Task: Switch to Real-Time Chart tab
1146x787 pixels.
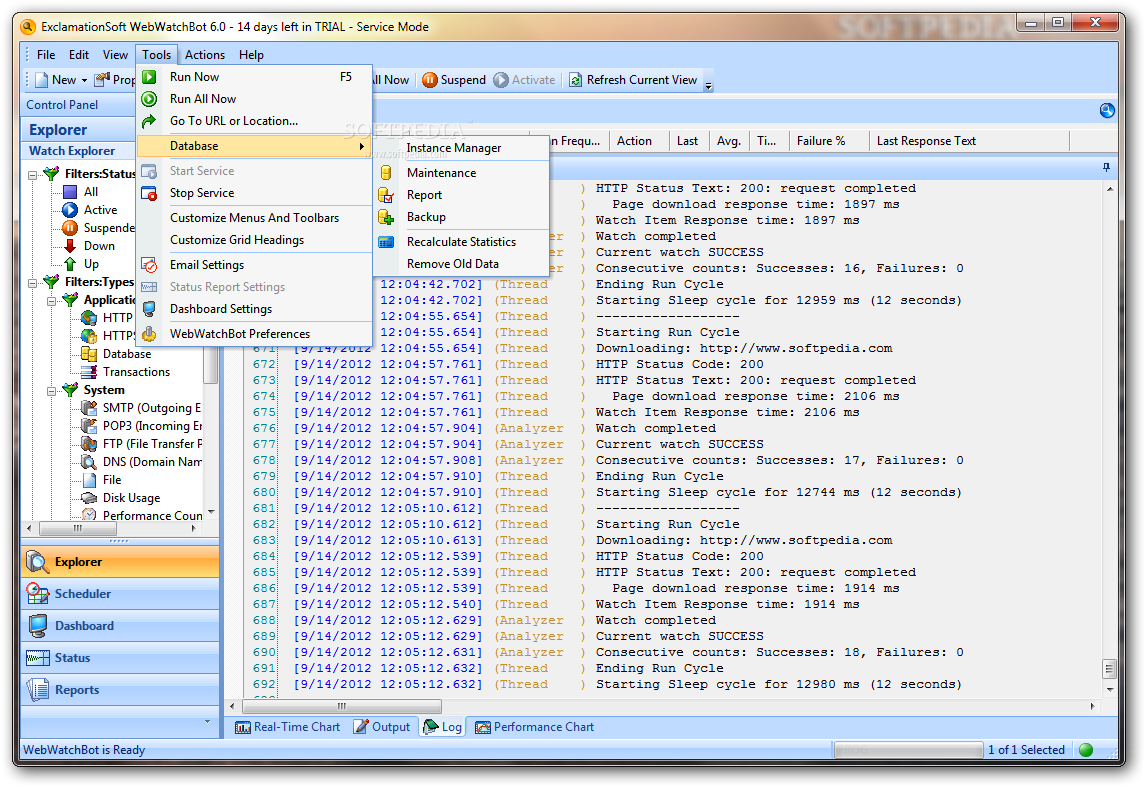Action: pos(288,727)
